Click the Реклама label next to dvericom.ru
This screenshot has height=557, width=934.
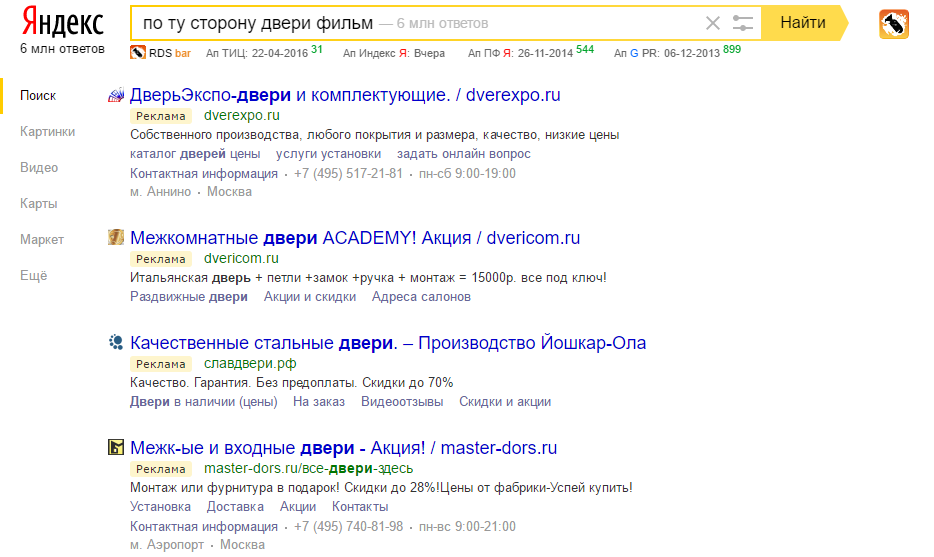coord(161,259)
